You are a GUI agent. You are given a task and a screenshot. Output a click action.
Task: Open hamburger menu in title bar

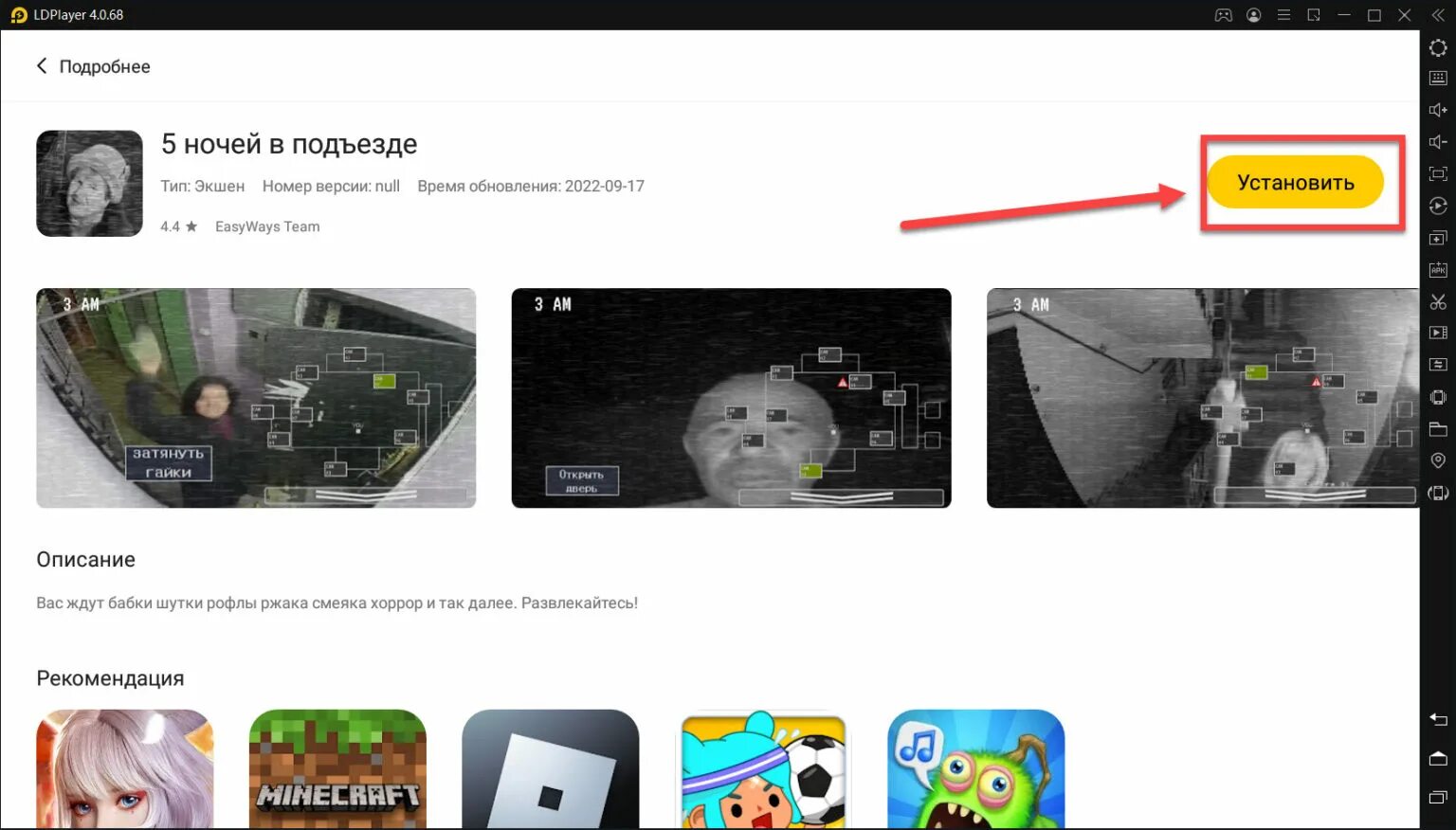1283,15
